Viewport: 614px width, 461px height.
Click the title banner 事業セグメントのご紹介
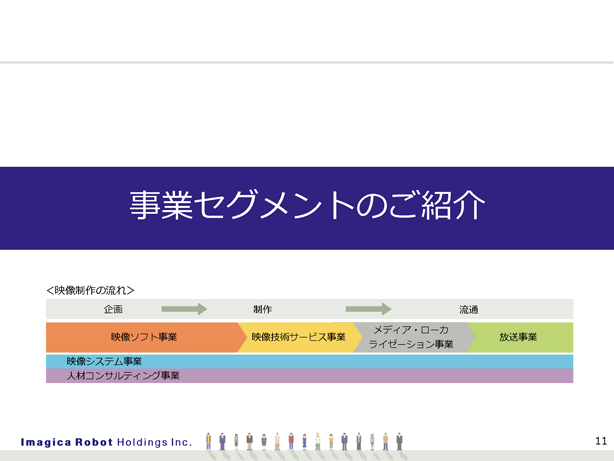307,208
